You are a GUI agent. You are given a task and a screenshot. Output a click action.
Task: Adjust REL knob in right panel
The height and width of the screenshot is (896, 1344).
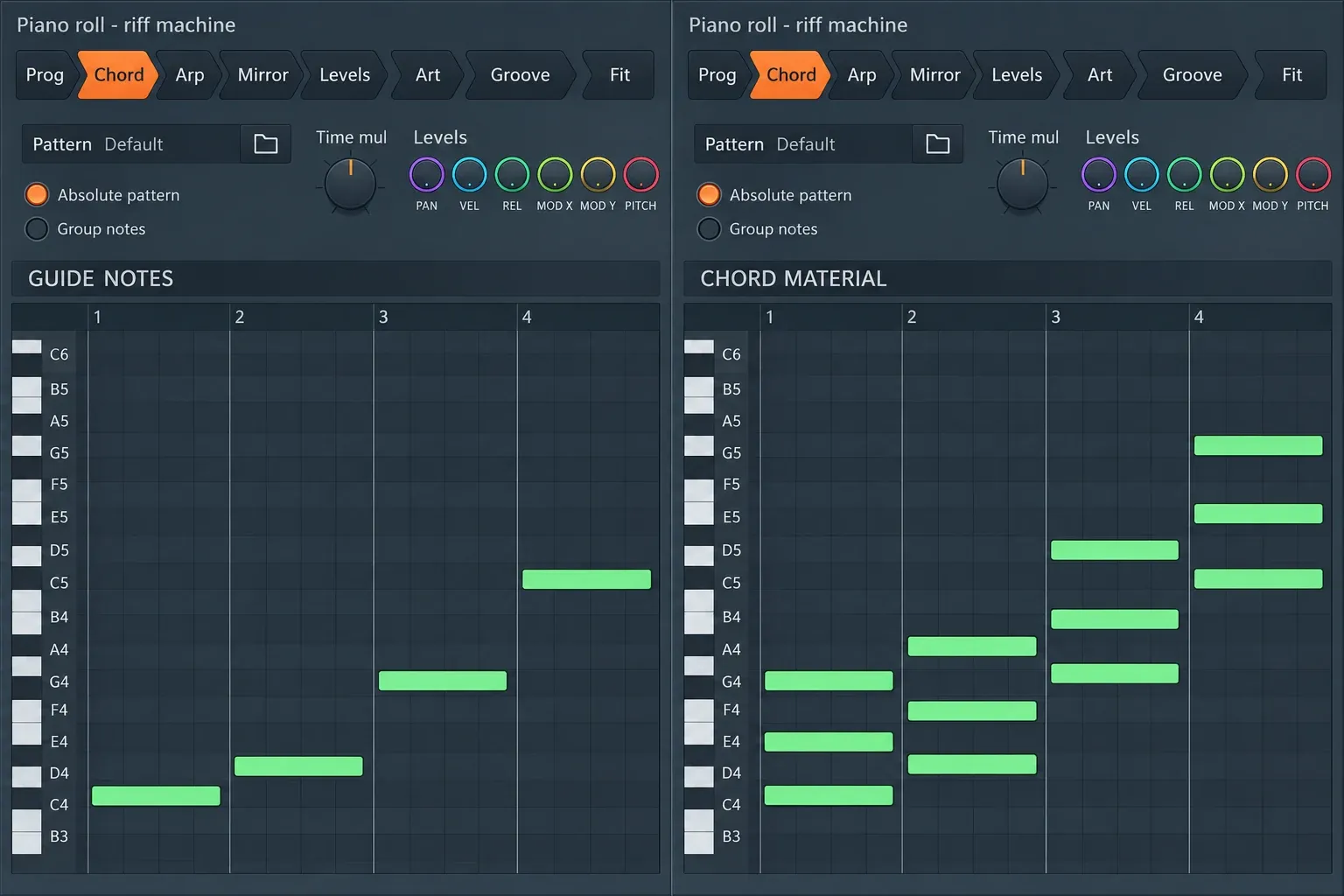(1184, 175)
